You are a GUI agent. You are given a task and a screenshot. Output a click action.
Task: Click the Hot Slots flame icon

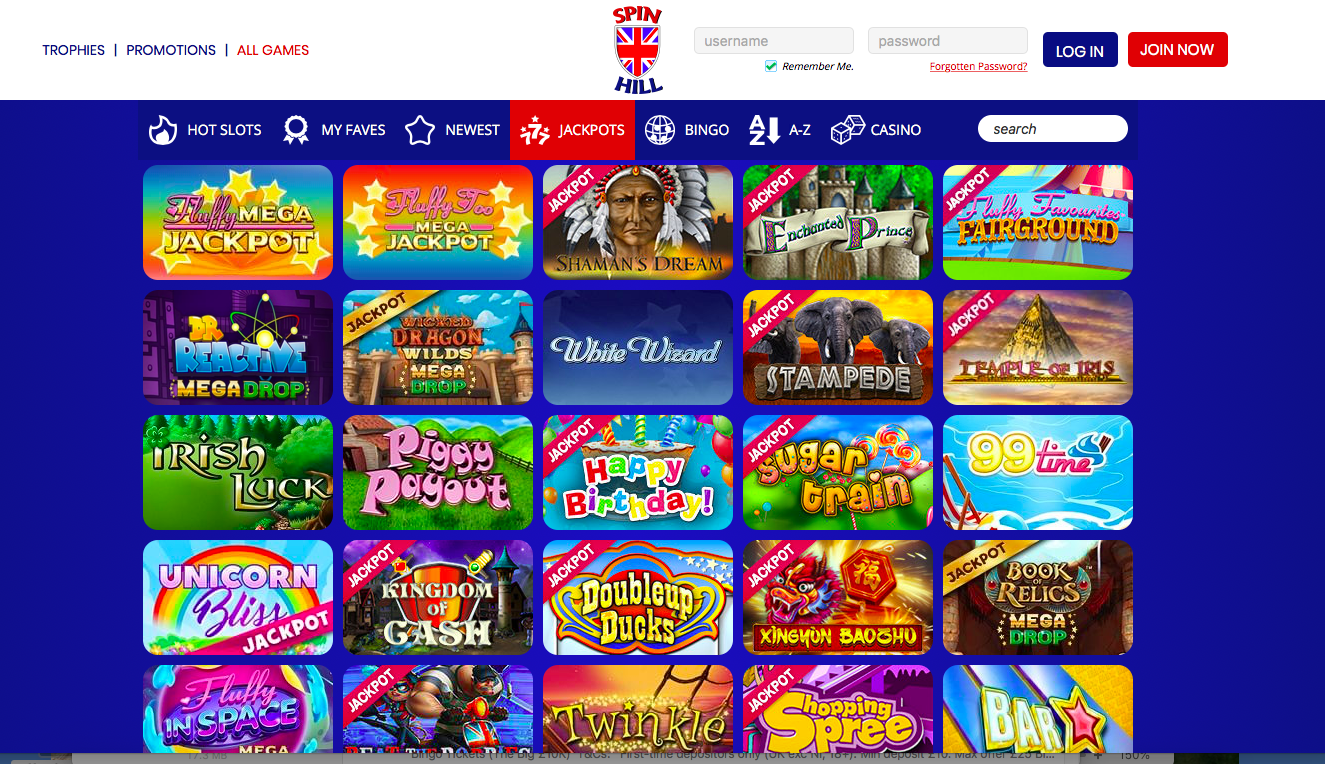point(163,129)
